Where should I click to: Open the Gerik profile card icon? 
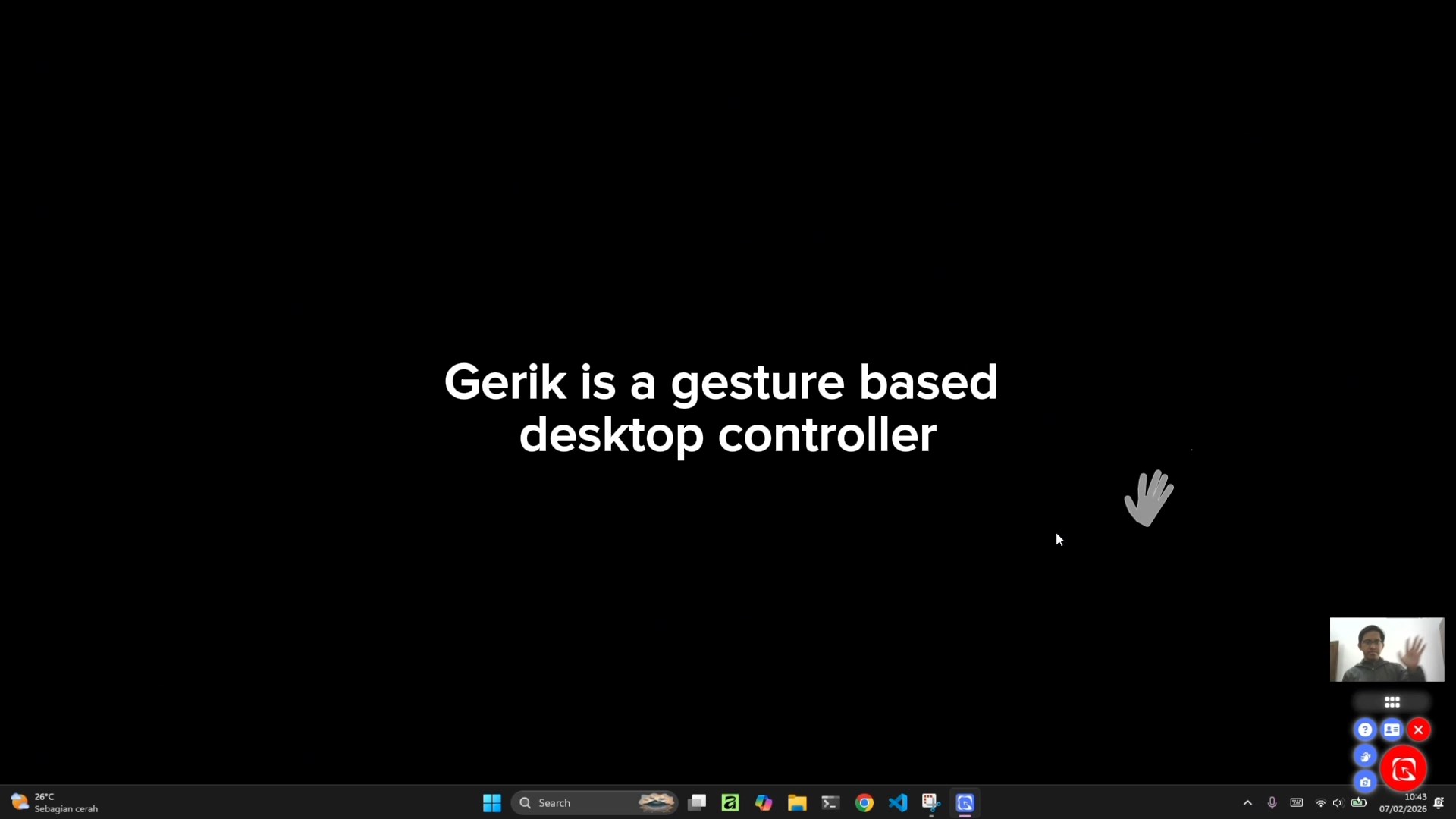[x=1392, y=730]
